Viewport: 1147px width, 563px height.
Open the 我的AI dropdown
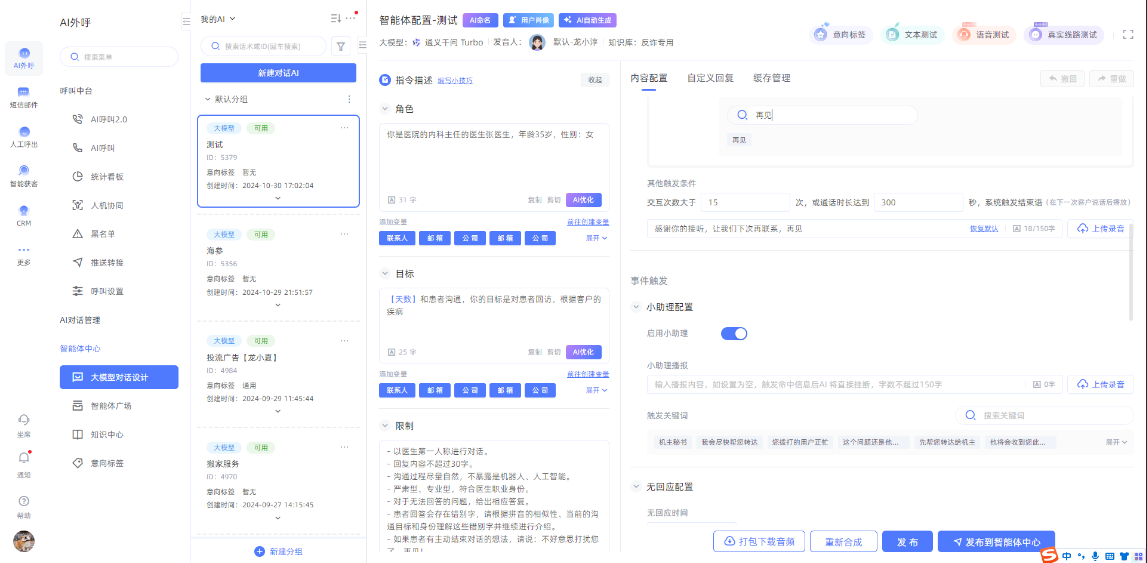pyautogui.click(x=218, y=19)
